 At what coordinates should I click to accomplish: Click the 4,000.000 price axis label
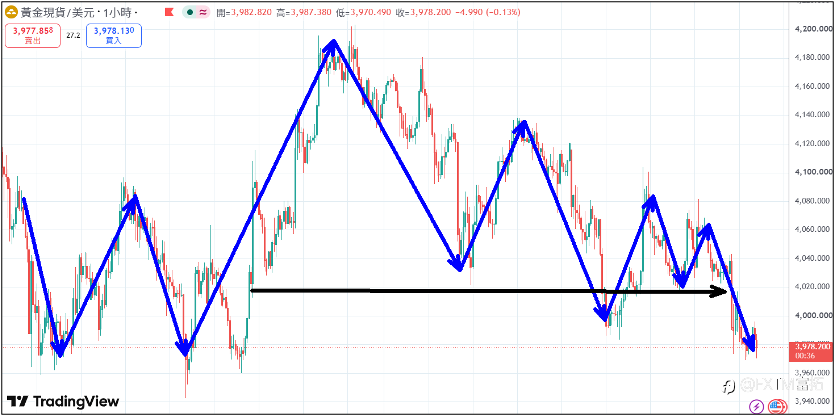[x=812, y=316]
